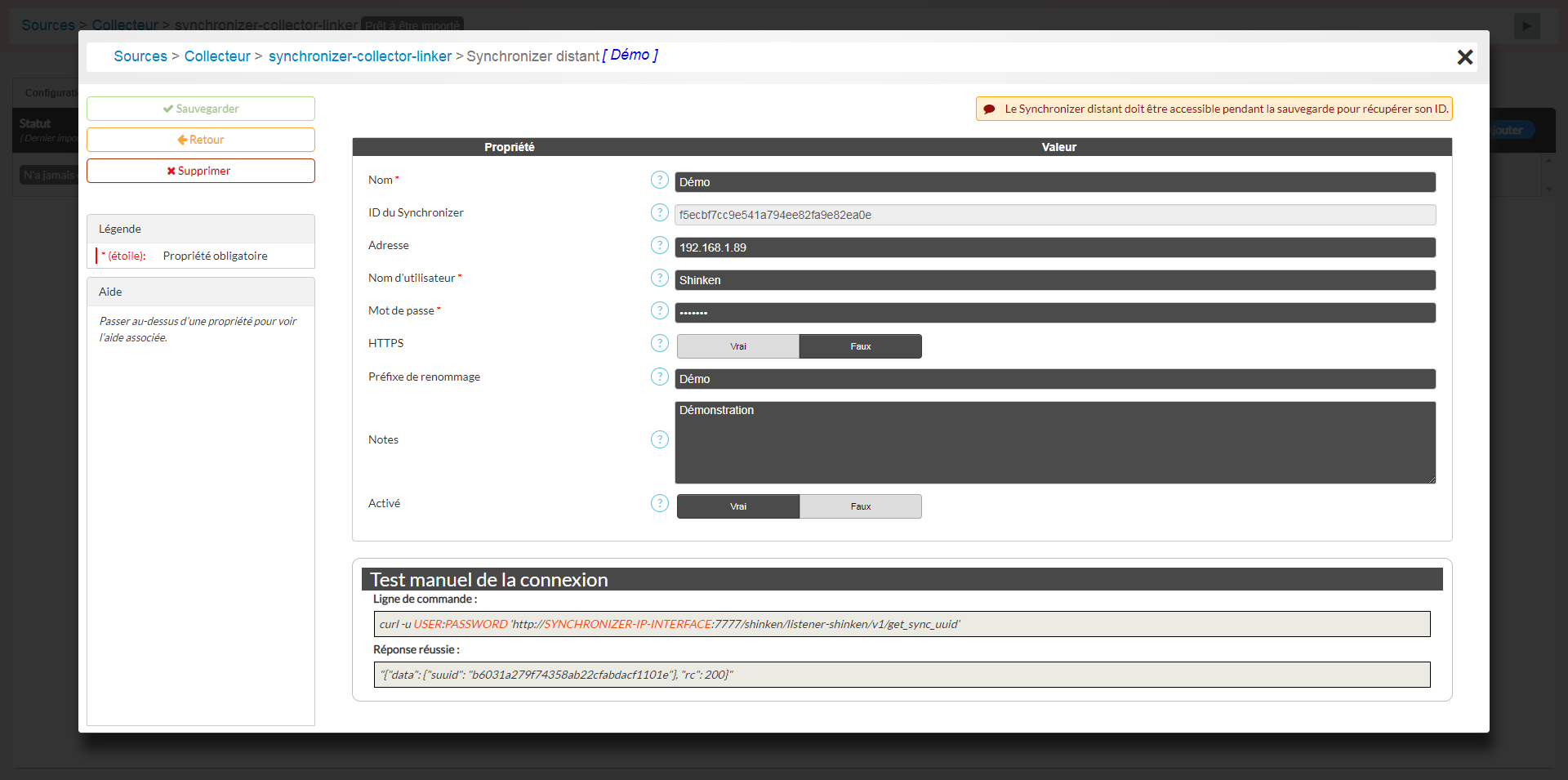Click help icon for Nom d'utilisateur
The width and height of the screenshot is (1568, 780).
659,278
